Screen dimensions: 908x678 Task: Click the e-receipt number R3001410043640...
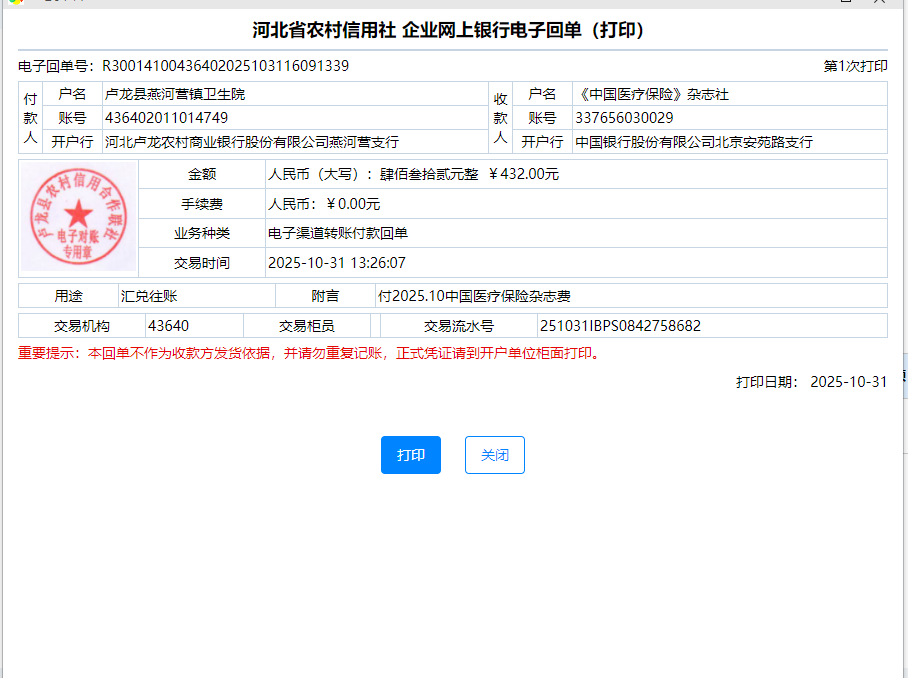tap(225, 66)
